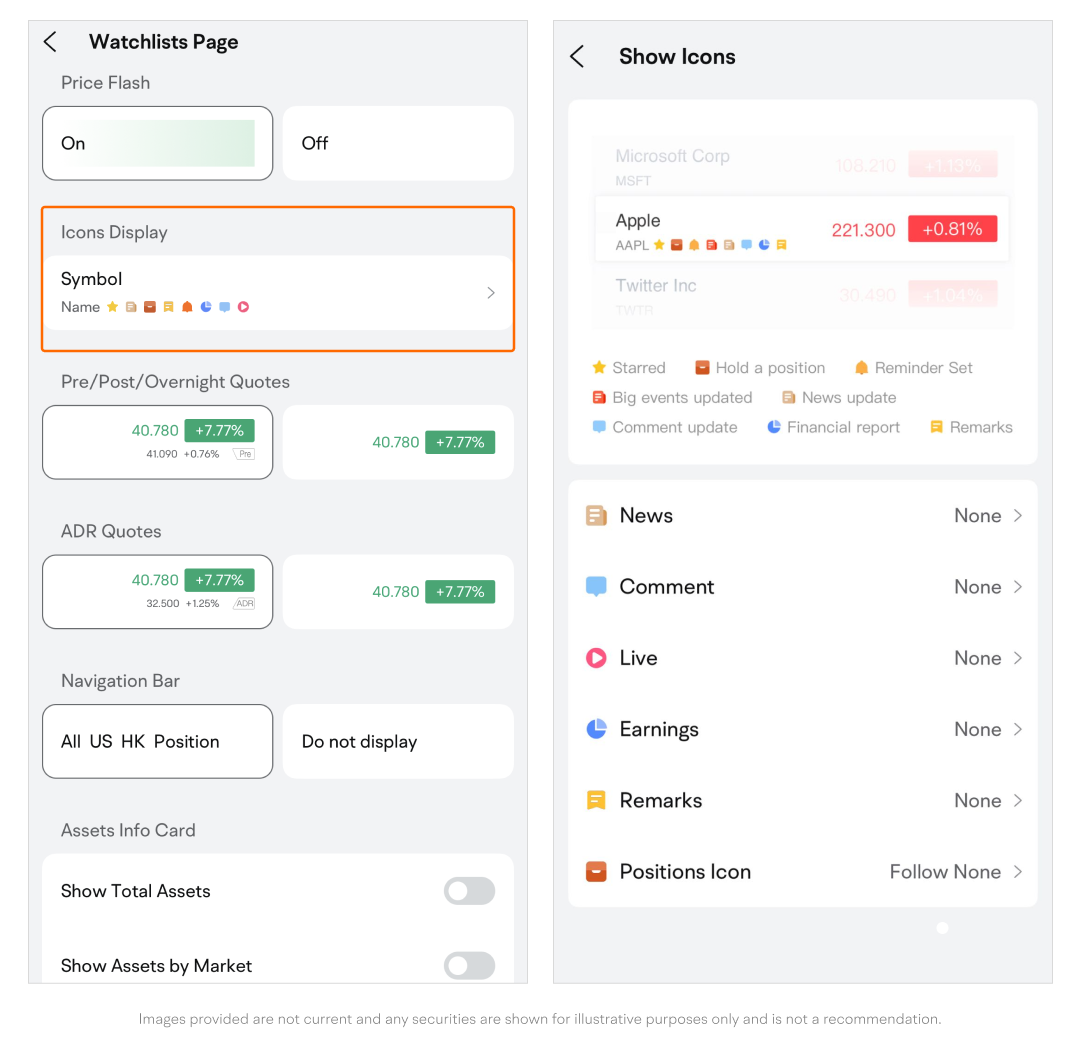Click the Earnings pie chart icon
The width and height of the screenshot is (1081, 1049).
coord(596,729)
